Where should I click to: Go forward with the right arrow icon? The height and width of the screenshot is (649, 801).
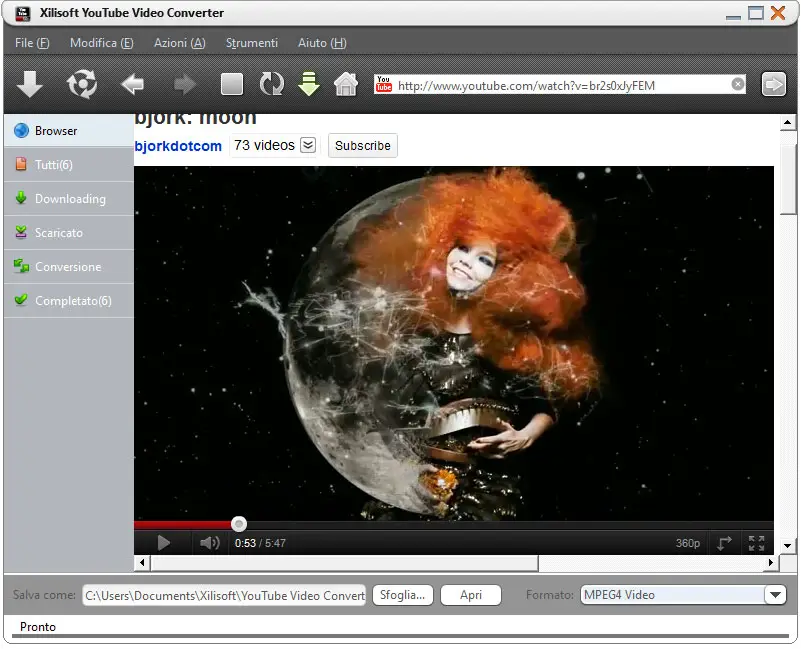[184, 84]
